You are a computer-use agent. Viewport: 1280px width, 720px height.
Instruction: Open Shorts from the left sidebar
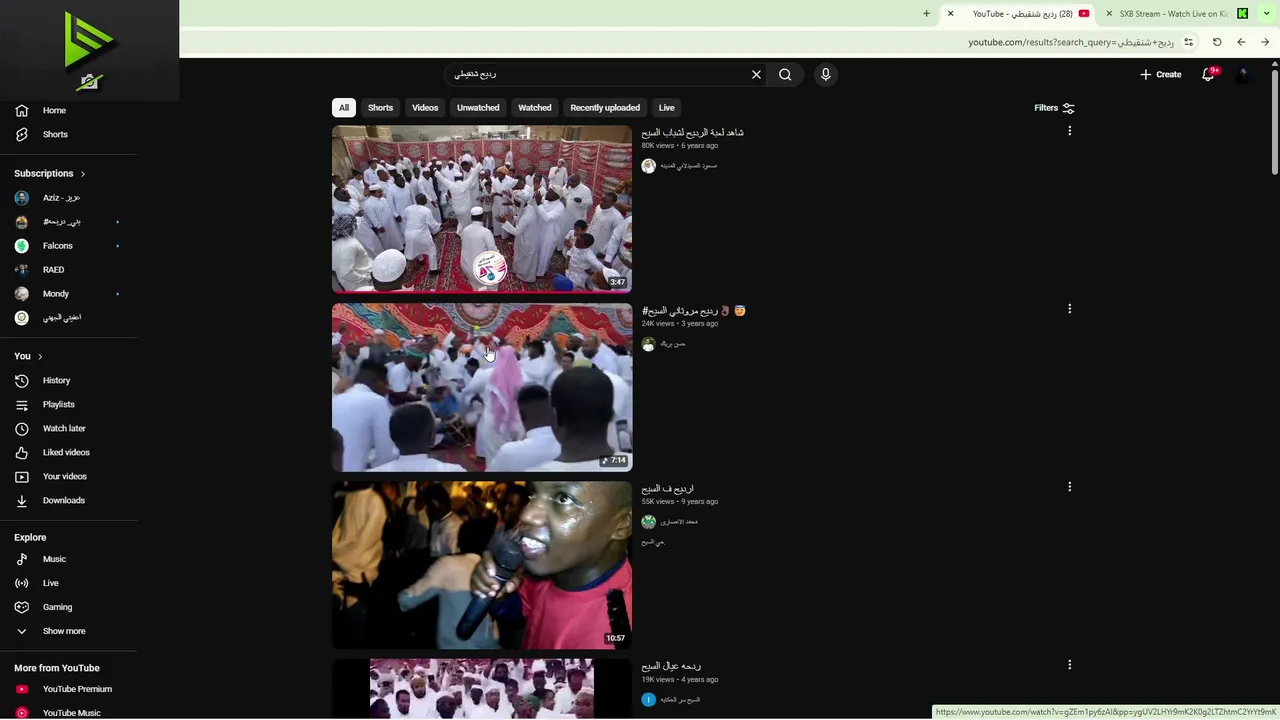click(x=55, y=134)
